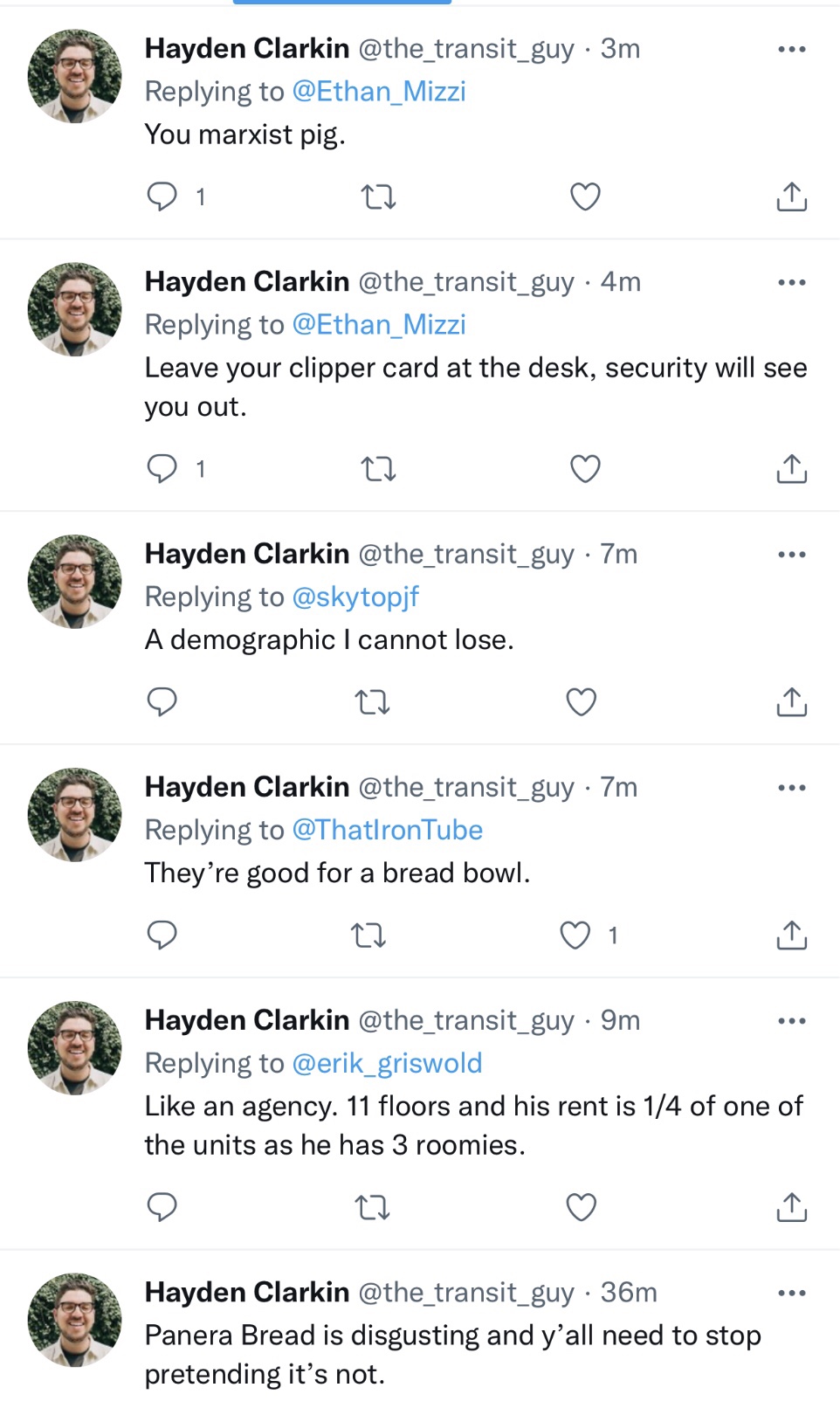Unlike the bread bowl tweet

pos(575,935)
